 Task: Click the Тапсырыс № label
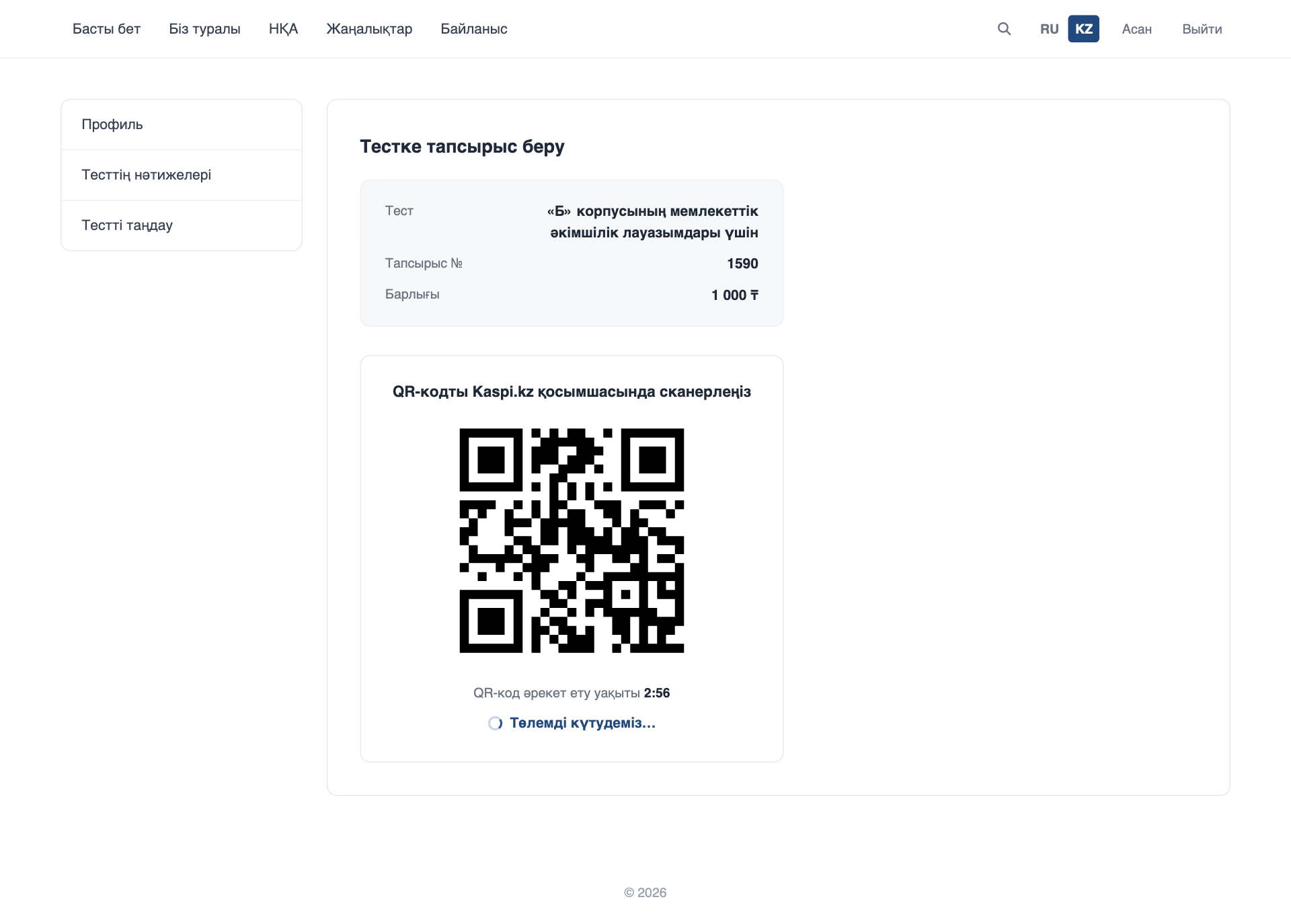(424, 263)
